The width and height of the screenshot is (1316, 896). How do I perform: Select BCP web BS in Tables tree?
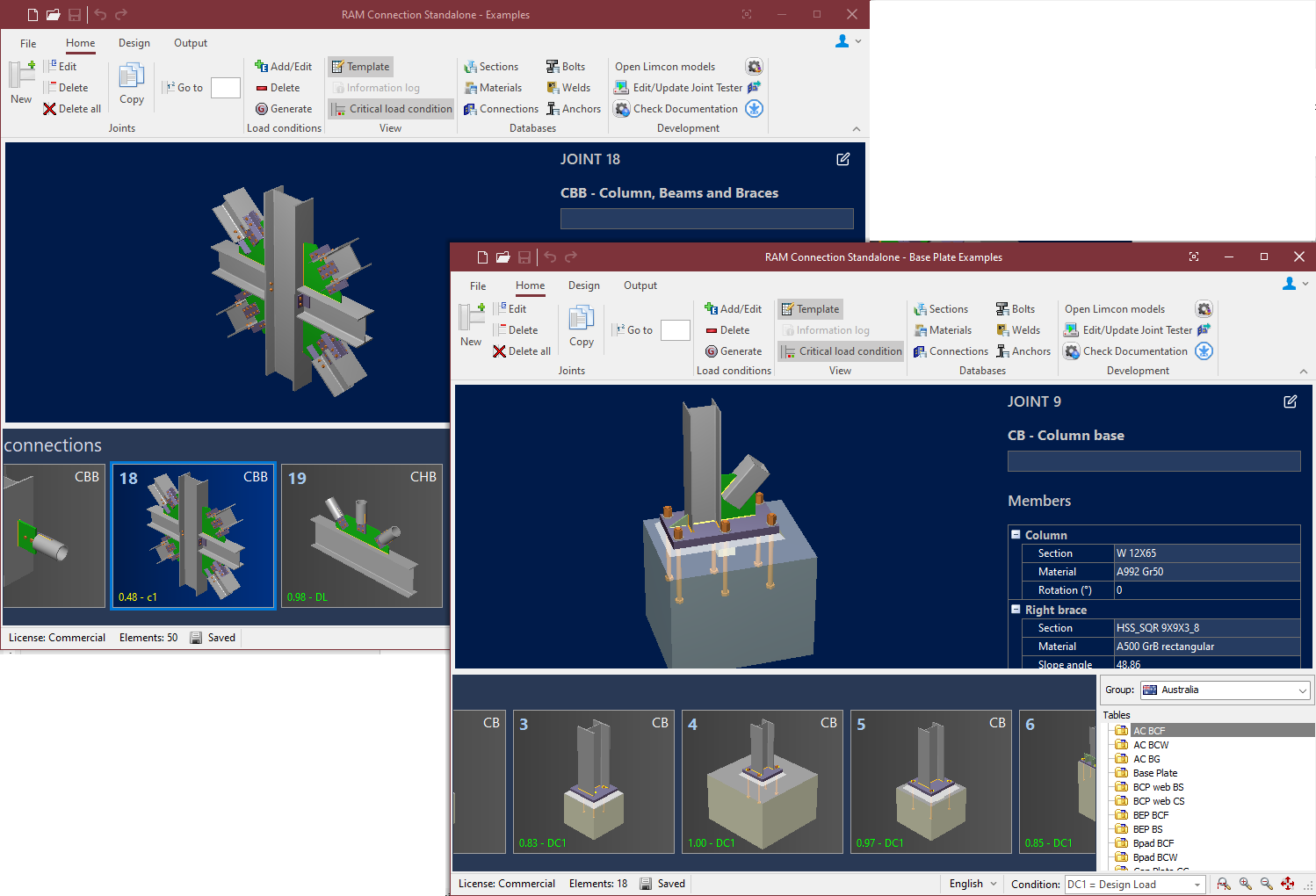[x=1158, y=787]
